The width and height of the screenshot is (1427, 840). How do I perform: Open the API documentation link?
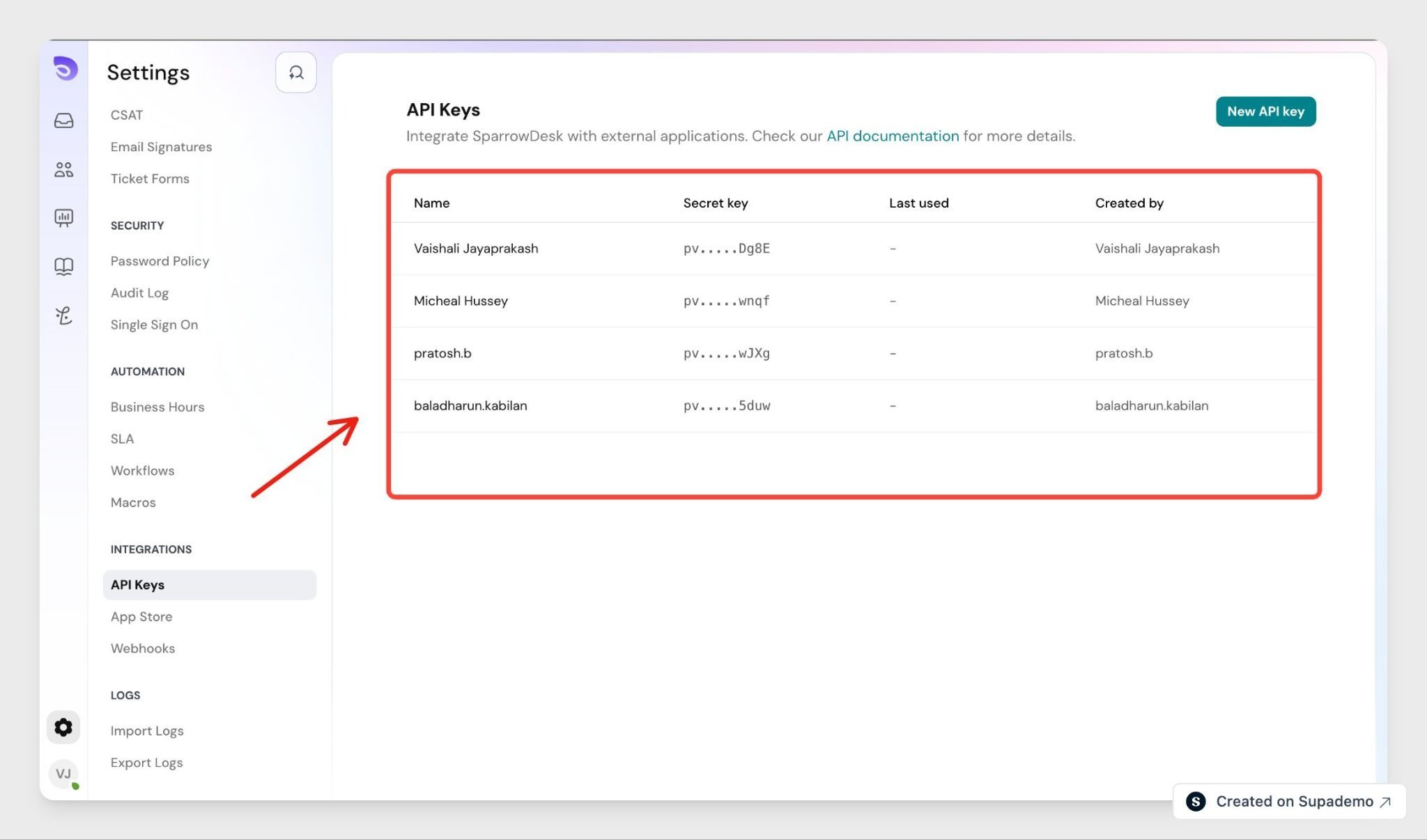[x=893, y=137]
